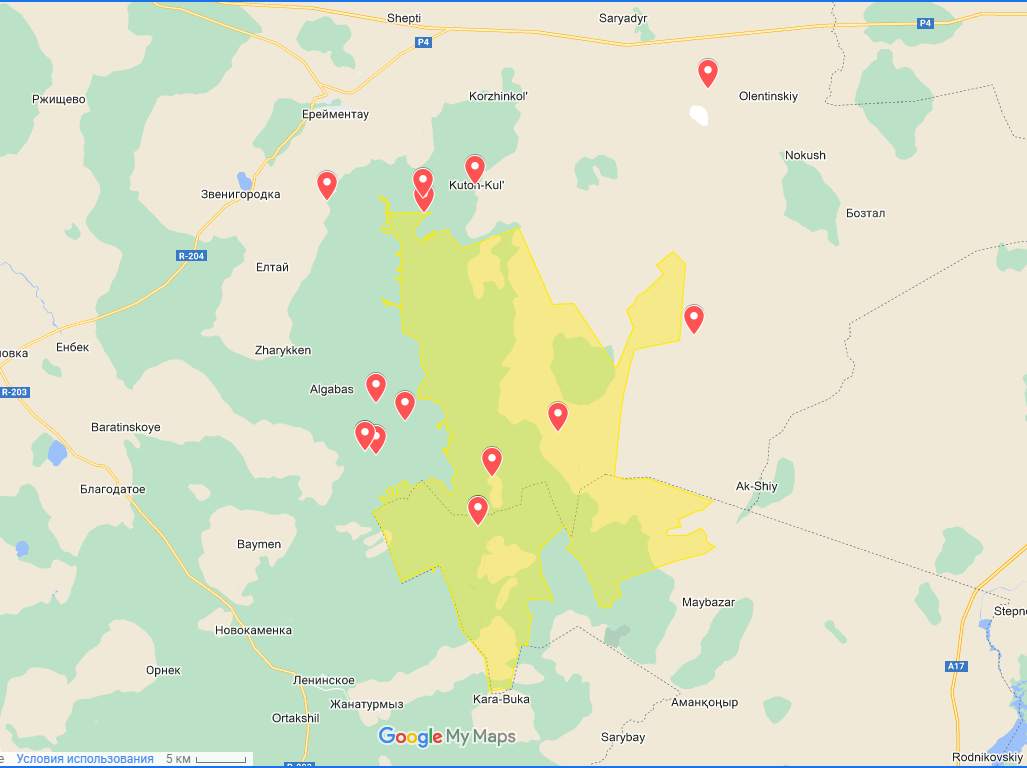The height and width of the screenshot is (768, 1027).
Task: Click the Ленинское label
Action: 324,680
